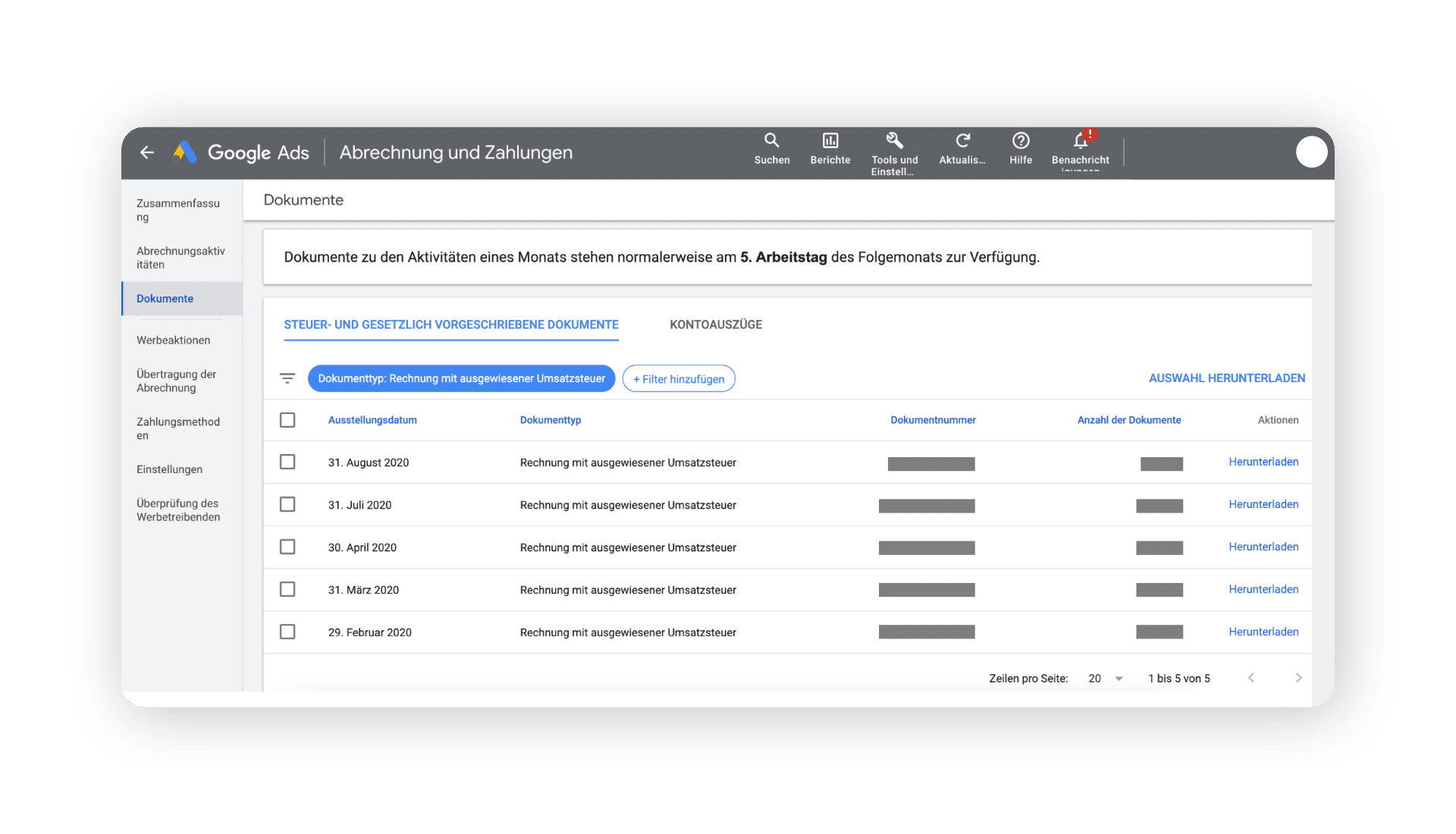Click the Dokumente page heading

303,200
